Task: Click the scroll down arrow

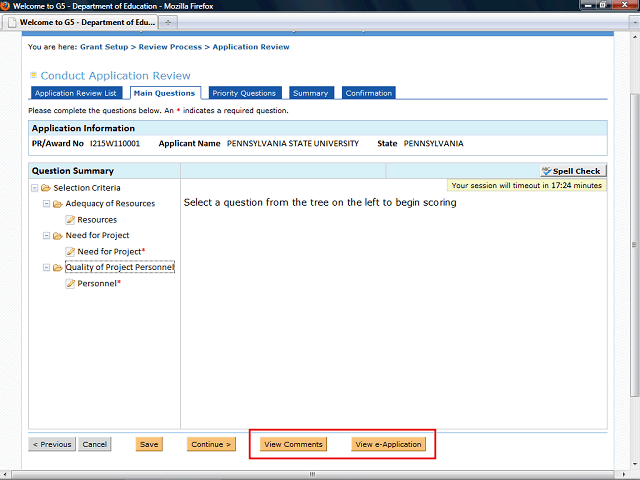Action: tap(634, 464)
